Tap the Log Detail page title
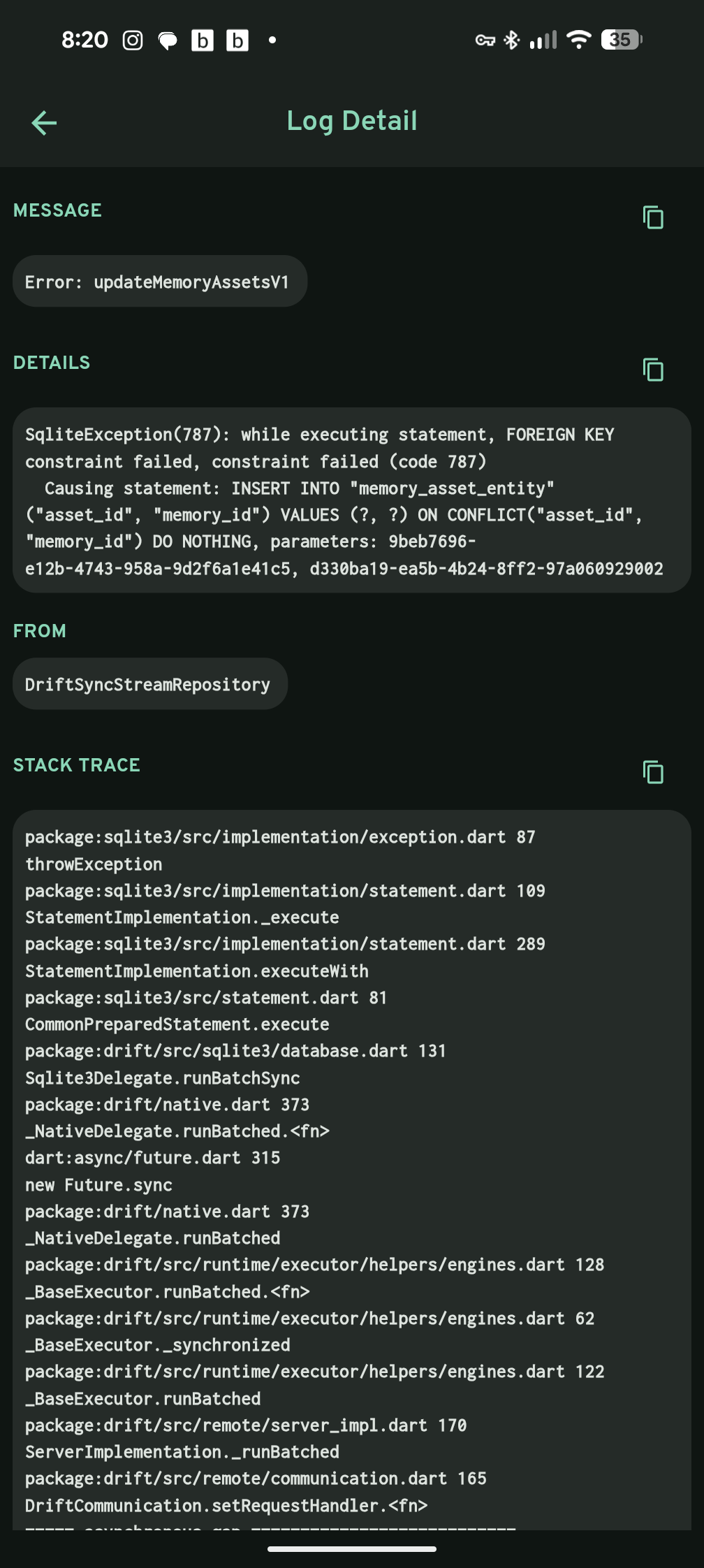The width and height of the screenshot is (704, 1568). [x=352, y=121]
